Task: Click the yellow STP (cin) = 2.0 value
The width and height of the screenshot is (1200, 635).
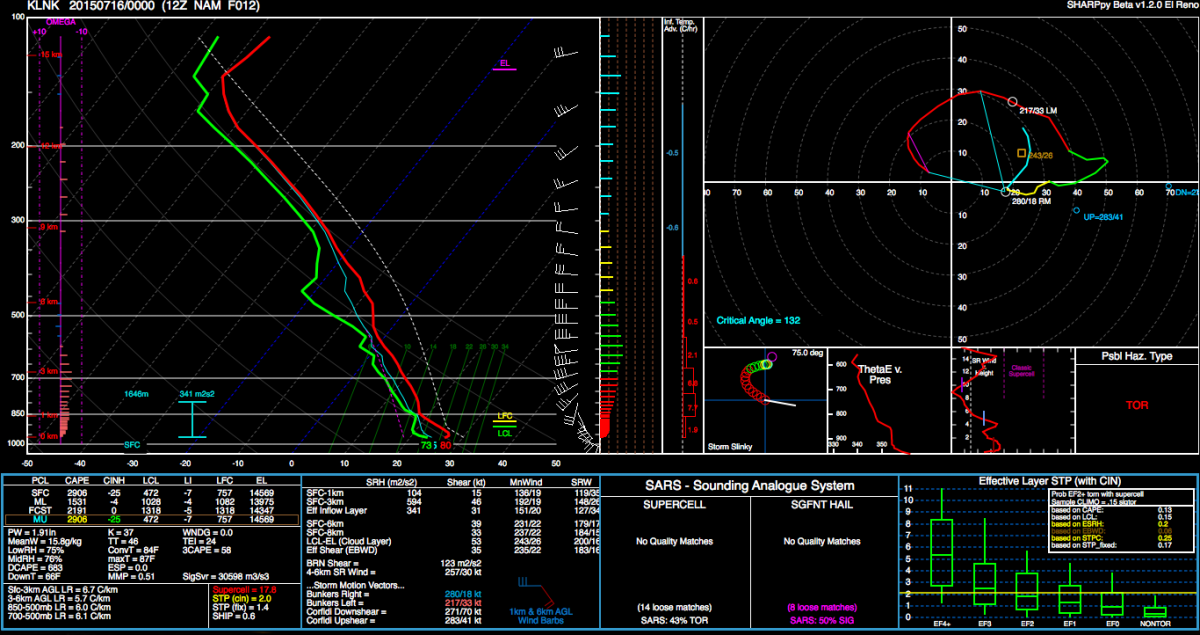Action: 240,600
